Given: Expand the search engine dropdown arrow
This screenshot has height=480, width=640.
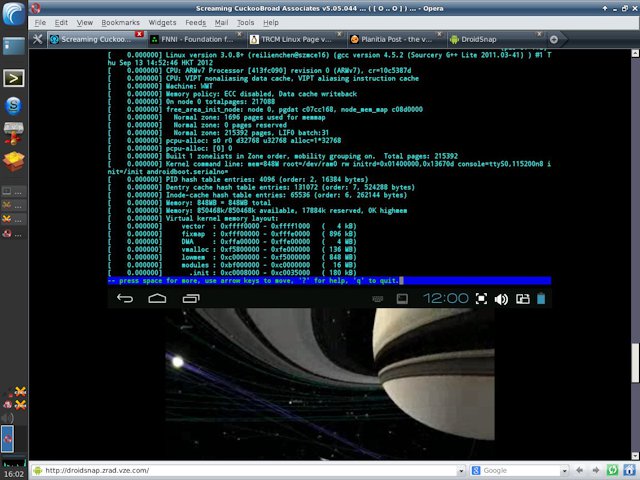Looking at the screenshot, I should coord(564,471).
